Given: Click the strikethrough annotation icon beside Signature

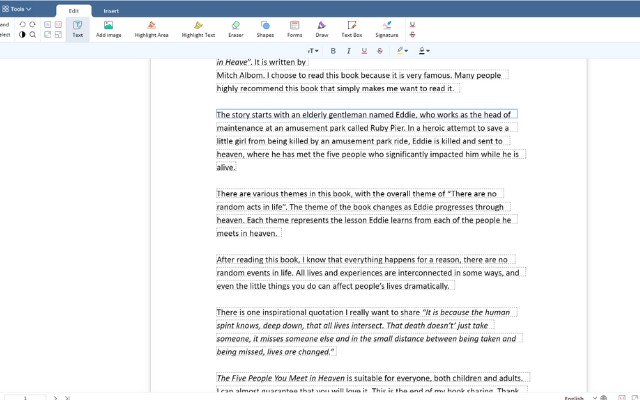Looking at the screenshot, I should click(x=412, y=35).
